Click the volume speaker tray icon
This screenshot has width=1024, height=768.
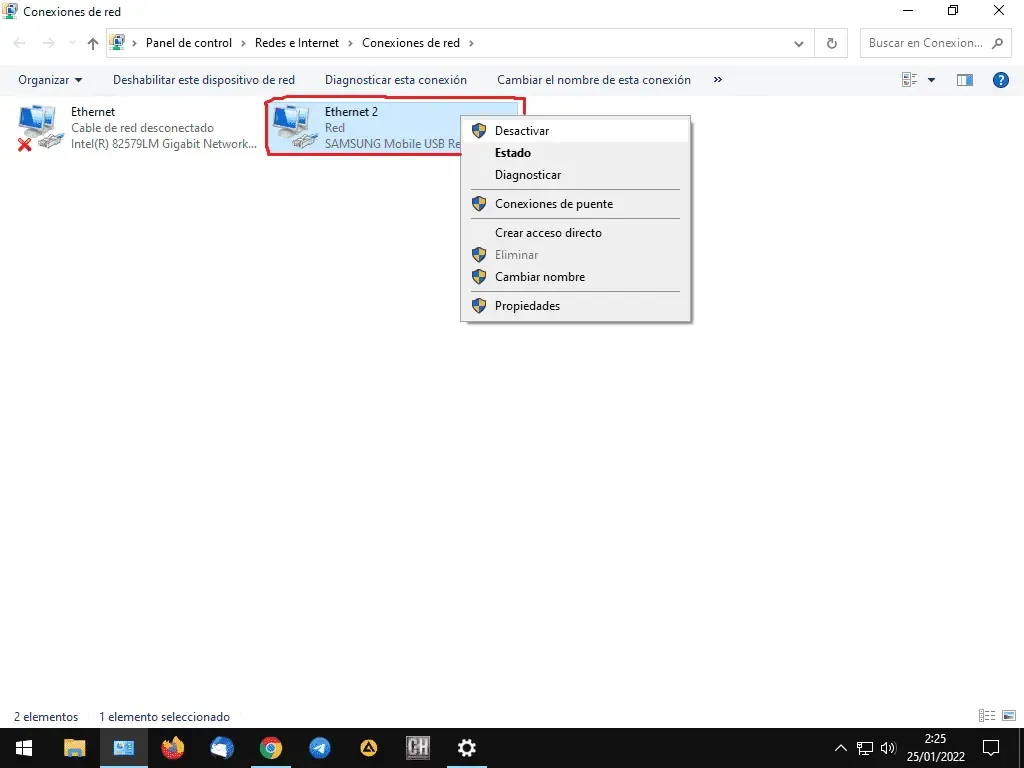click(x=888, y=748)
